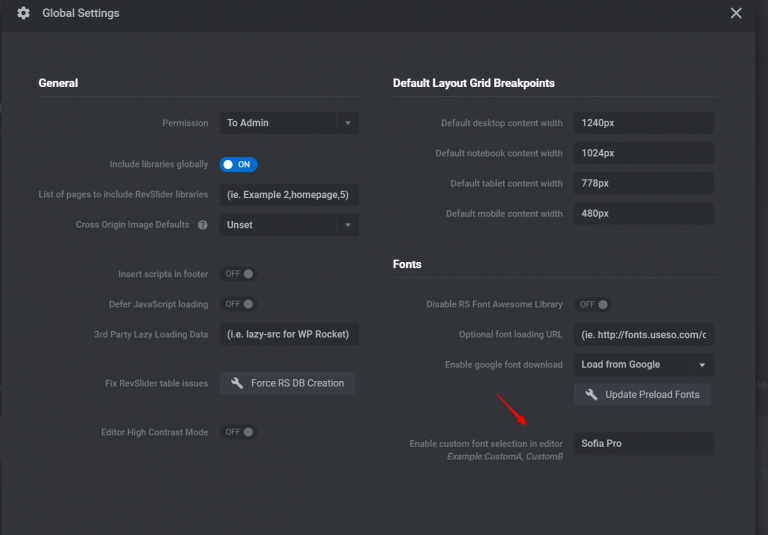Image resolution: width=768 pixels, height=535 pixels.
Task: Open Enable google font download dropdown
Action: tap(643, 365)
